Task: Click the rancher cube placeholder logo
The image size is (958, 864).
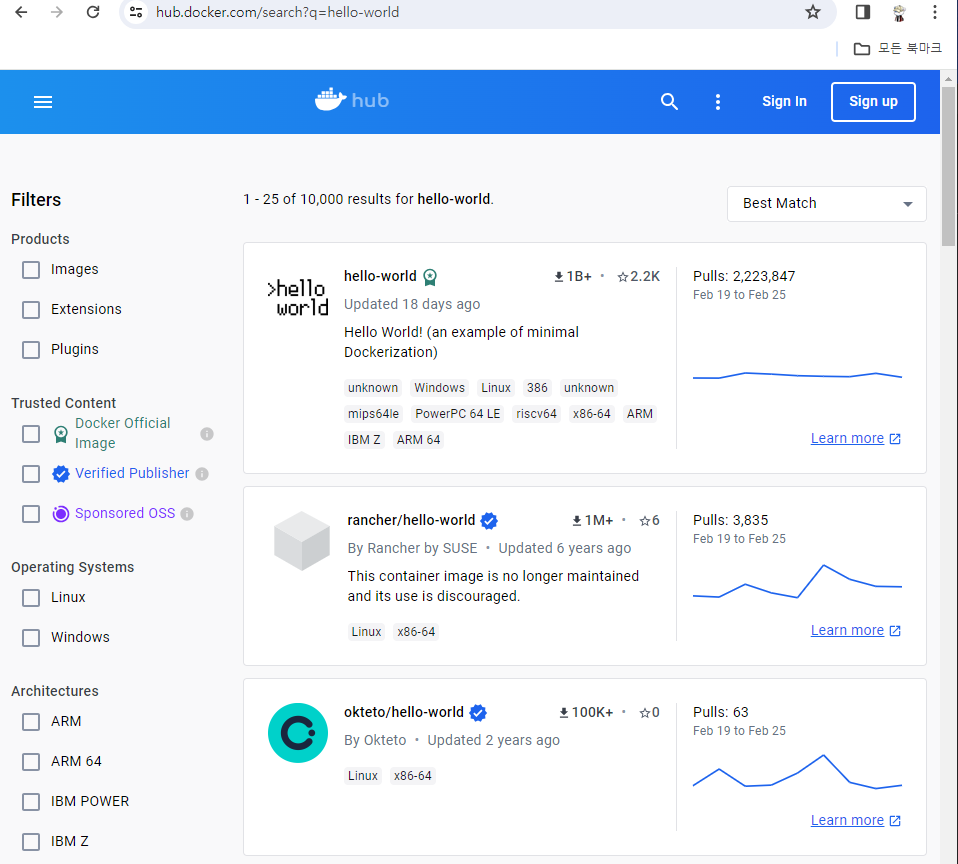Action: (x=302, y=541)
